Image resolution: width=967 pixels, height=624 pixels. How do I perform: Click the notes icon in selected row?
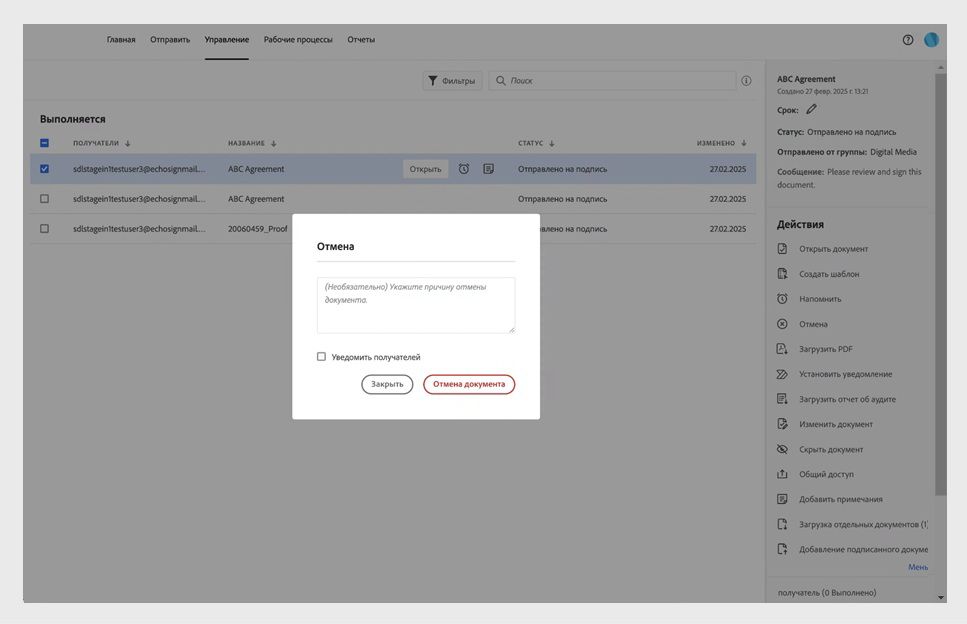tap(488, 169)
